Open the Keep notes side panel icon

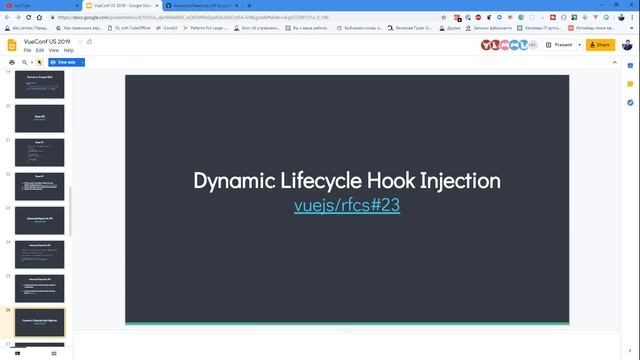click(x=630, y=84)
